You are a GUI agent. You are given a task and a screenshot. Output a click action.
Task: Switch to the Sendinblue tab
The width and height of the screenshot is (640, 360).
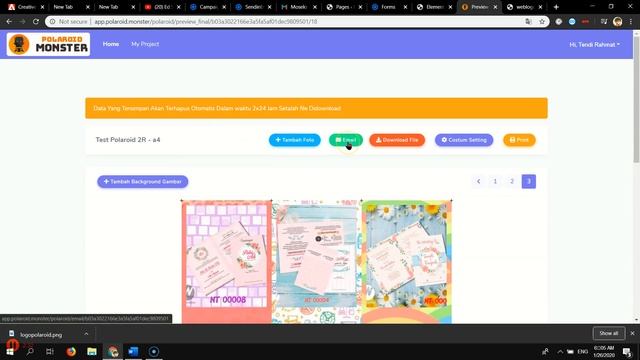pos(253,7)
